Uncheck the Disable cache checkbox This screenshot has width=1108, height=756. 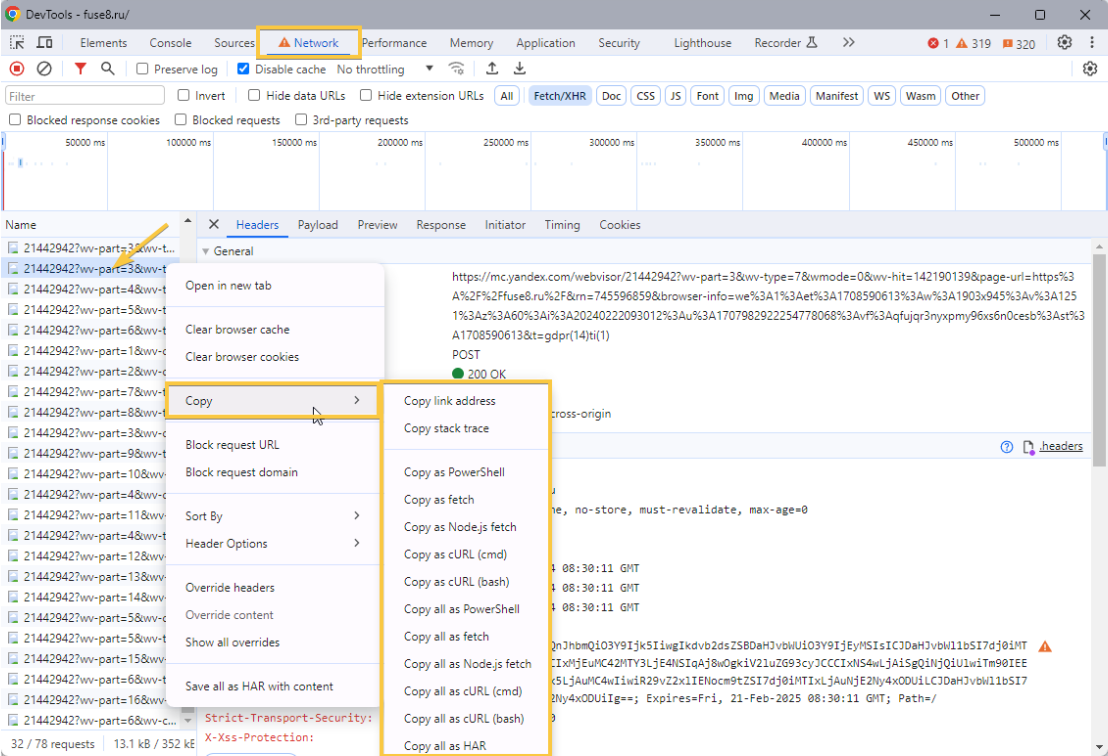[243, 70]
